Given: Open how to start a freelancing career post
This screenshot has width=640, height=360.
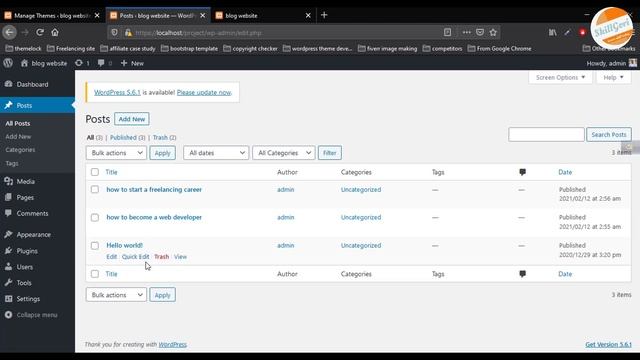Looking at the screenshot, I should pos(154,189).
